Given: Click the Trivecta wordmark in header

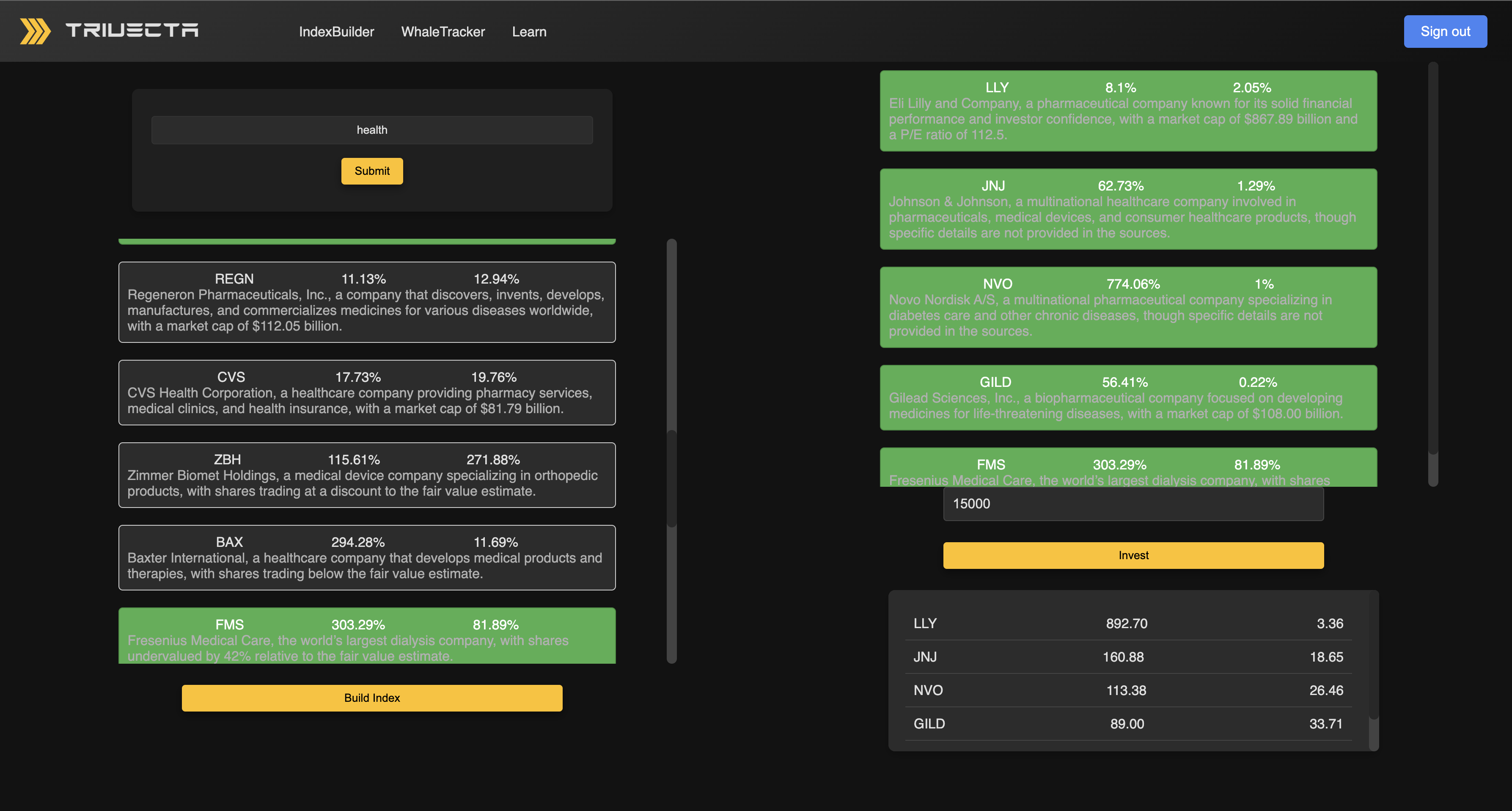Looking at the screenshot, I should pos(132,30).
